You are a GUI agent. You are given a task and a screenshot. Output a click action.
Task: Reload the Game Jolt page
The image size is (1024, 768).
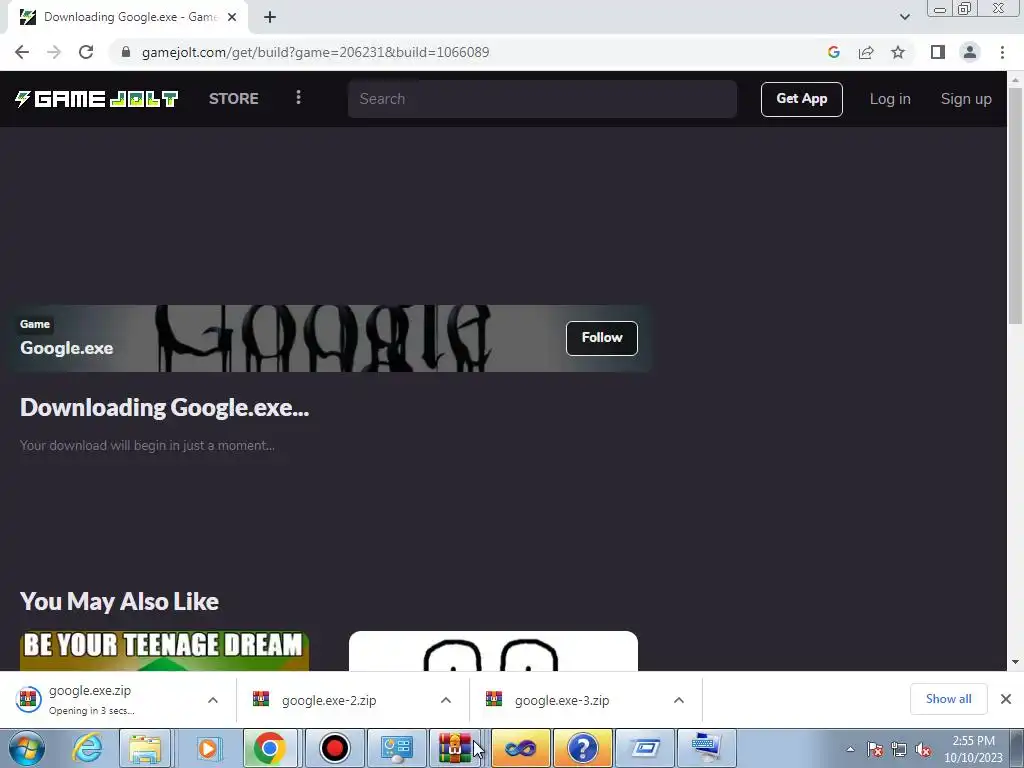point(86,52)
